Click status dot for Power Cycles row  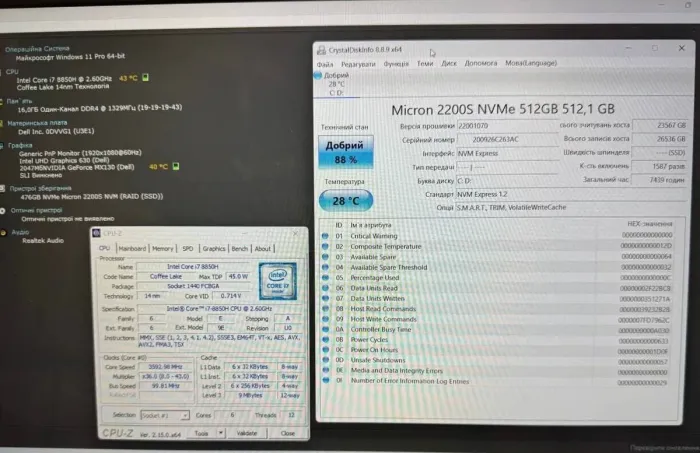[x=325, y=340]
